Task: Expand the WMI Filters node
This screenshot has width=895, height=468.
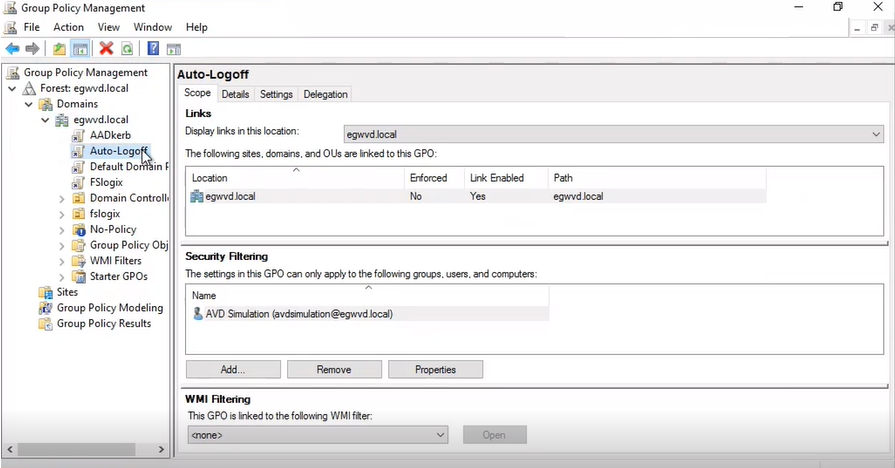Action: coord(62,261)
